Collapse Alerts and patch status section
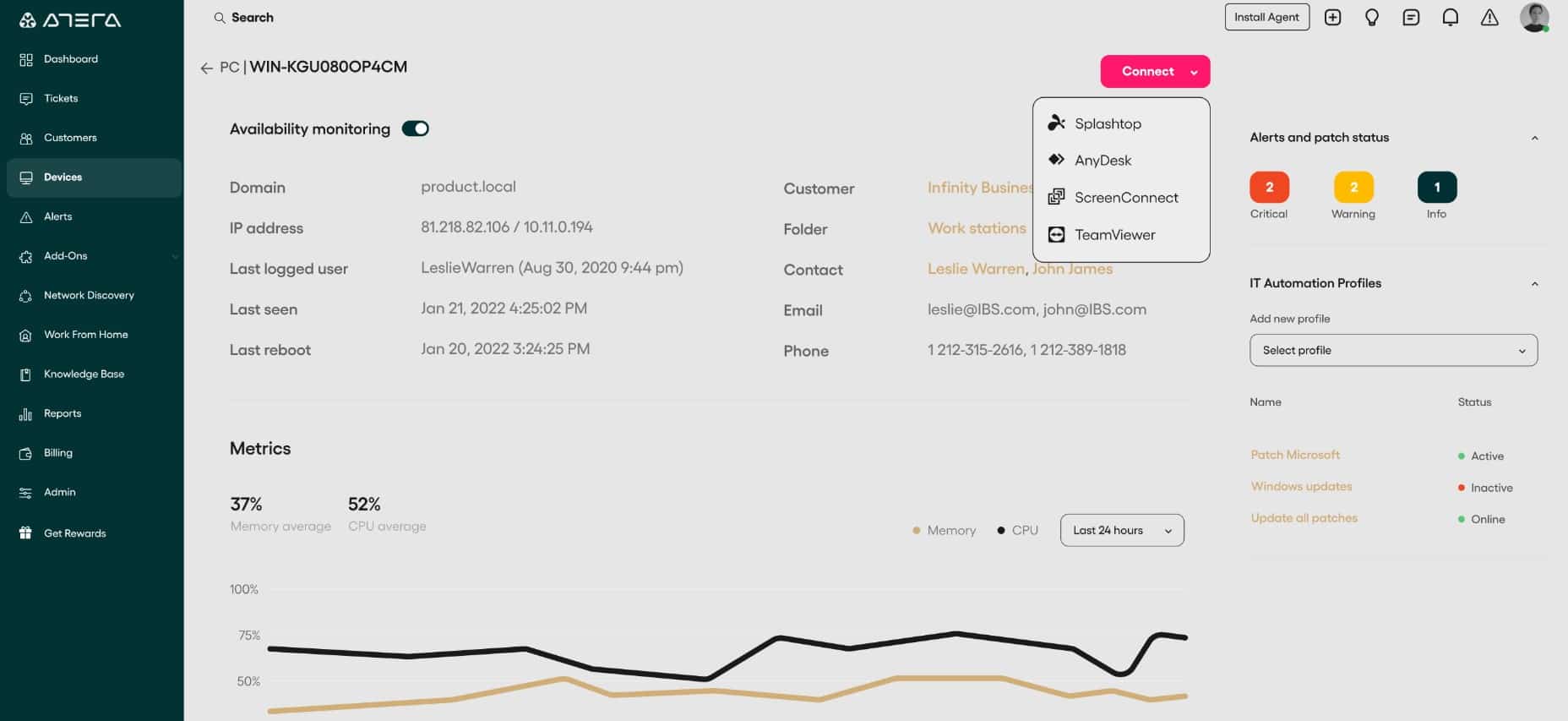This screenshot has height=721, width=1568. 1534,138
